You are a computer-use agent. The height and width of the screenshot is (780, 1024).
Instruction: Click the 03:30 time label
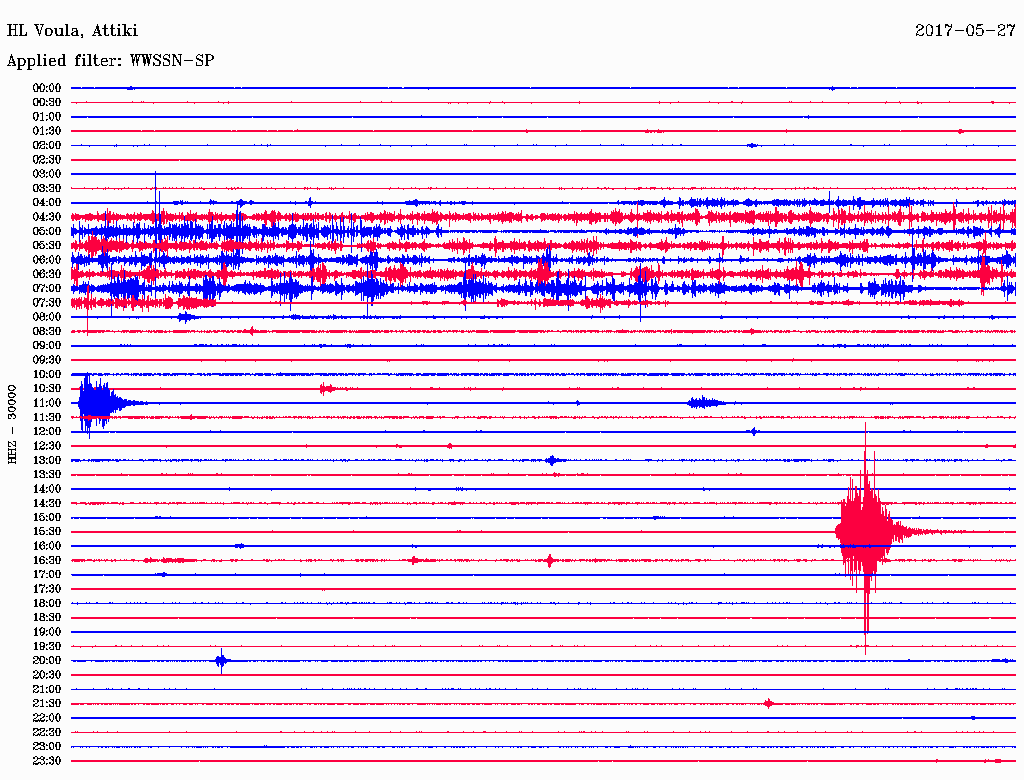pyautogui.click(x=47, y=188)
